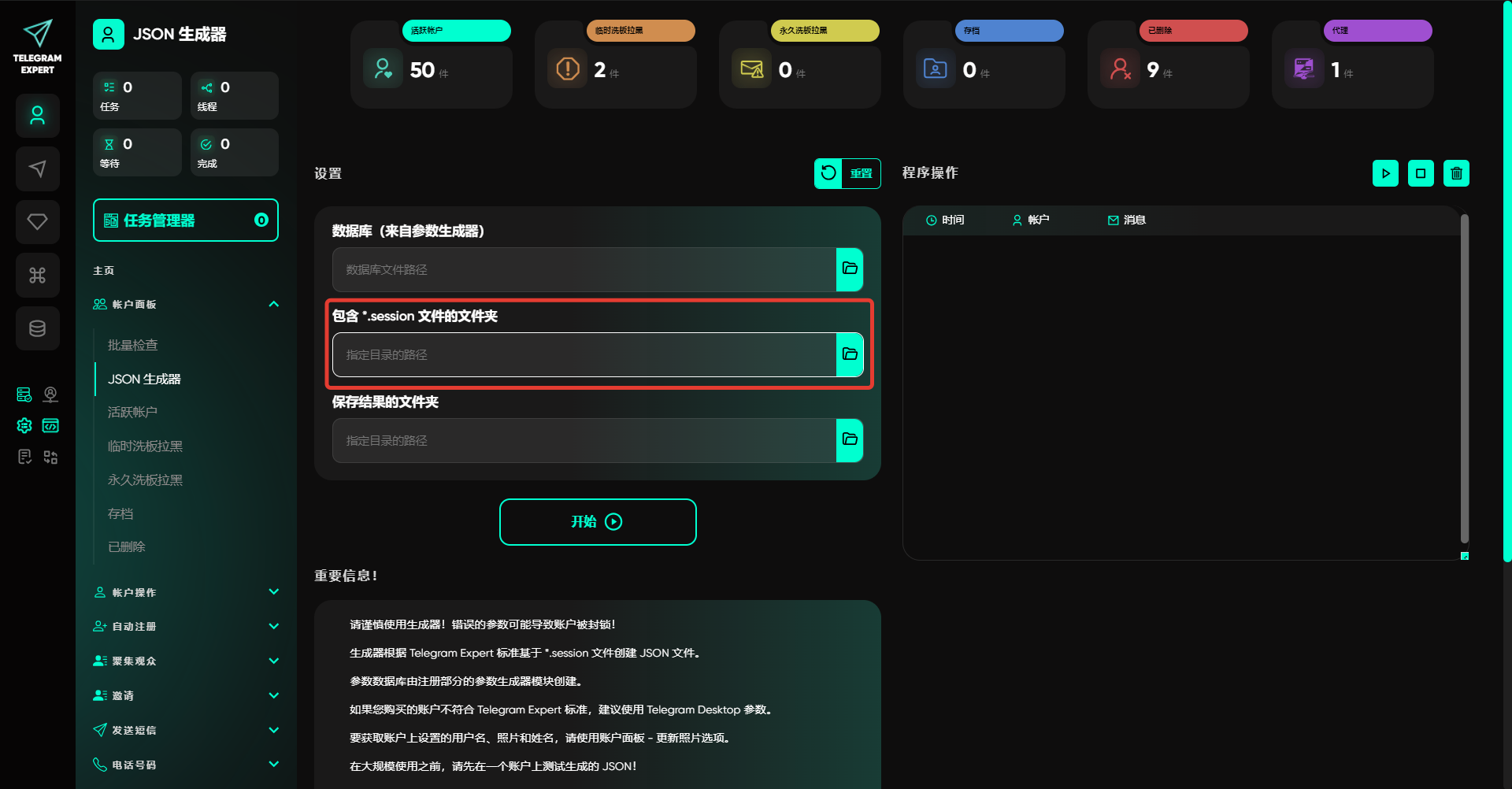Browse for the session files folder
The width and height of the screenshot is (1512, 789).
(850, 354)
